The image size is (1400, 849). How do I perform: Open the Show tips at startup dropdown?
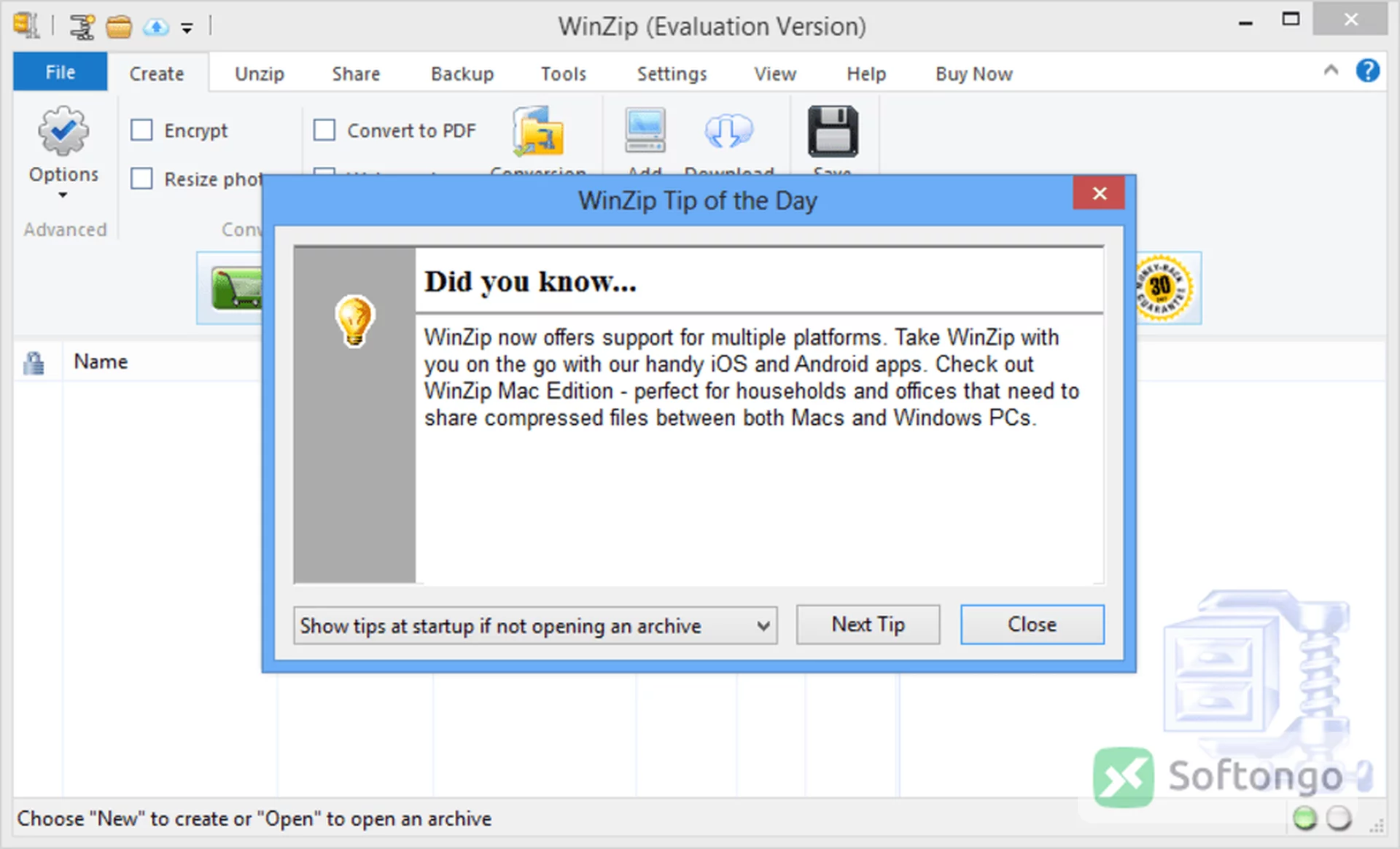click(535, 626)
